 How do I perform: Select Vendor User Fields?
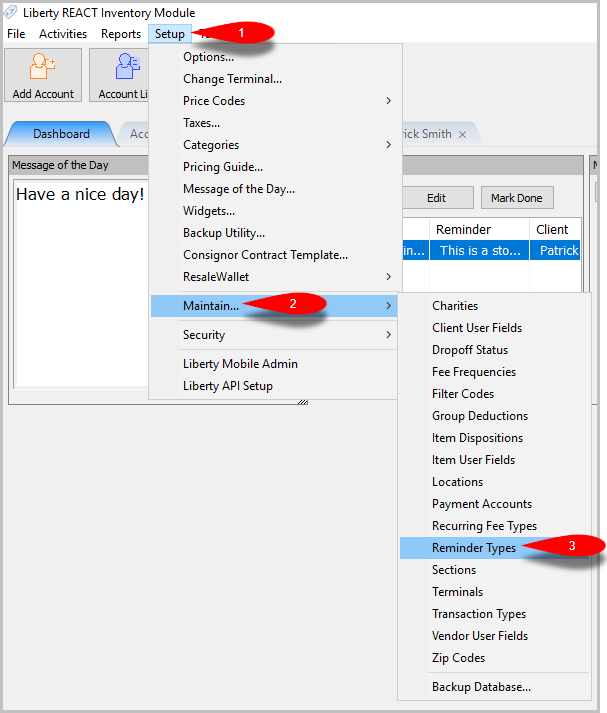[x=480, y=636]
